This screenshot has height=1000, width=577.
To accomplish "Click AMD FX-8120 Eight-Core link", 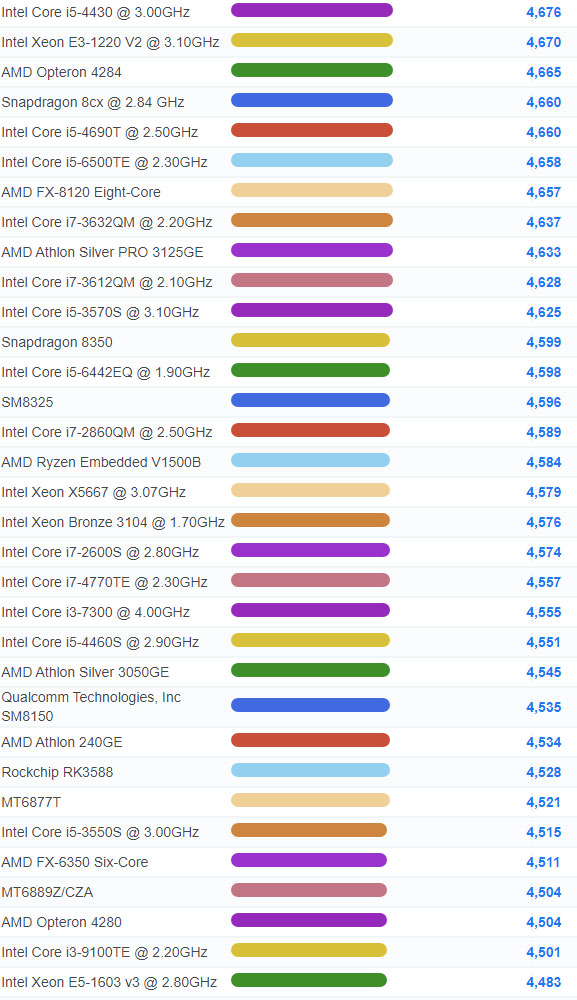I will point(81,192).
